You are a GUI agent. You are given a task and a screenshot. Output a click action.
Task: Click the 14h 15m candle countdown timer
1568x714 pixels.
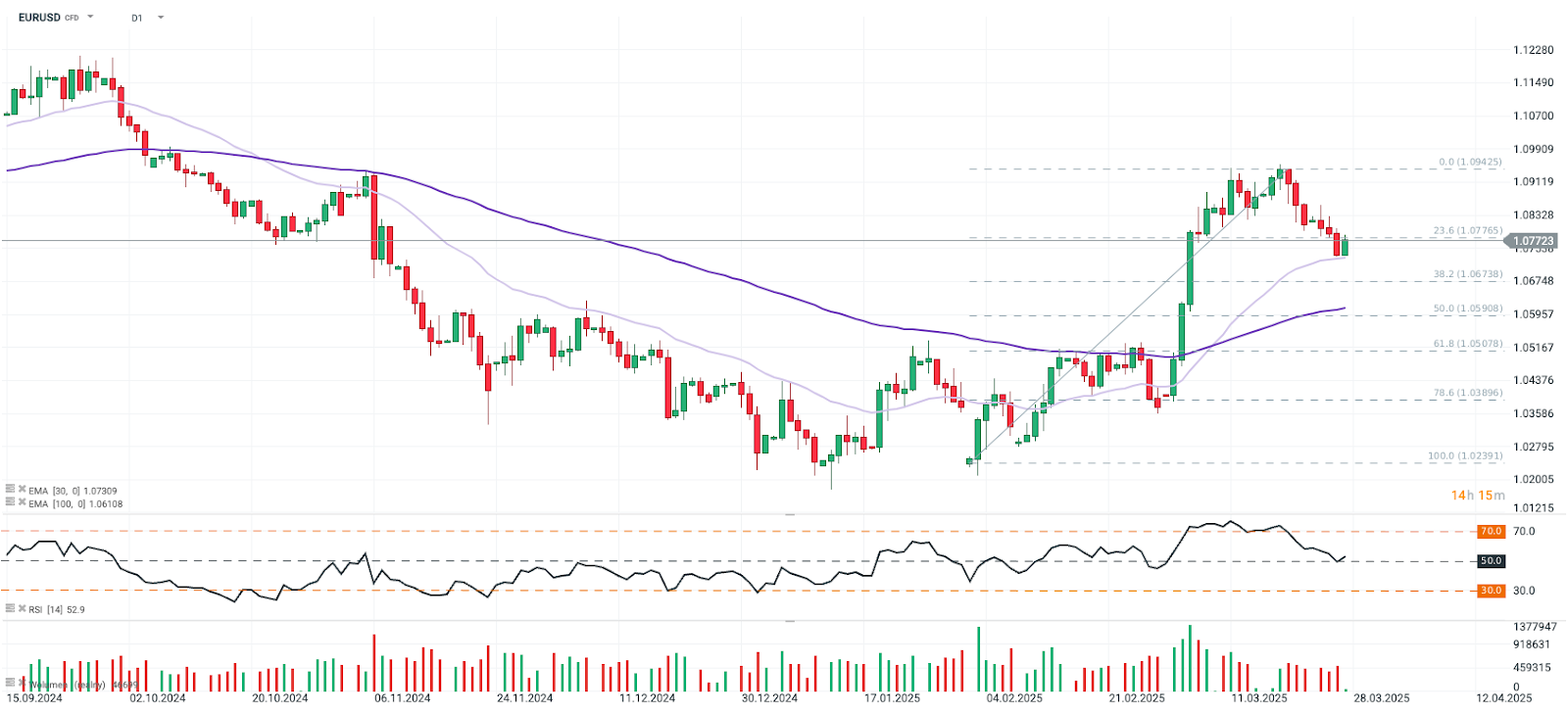1477,496
